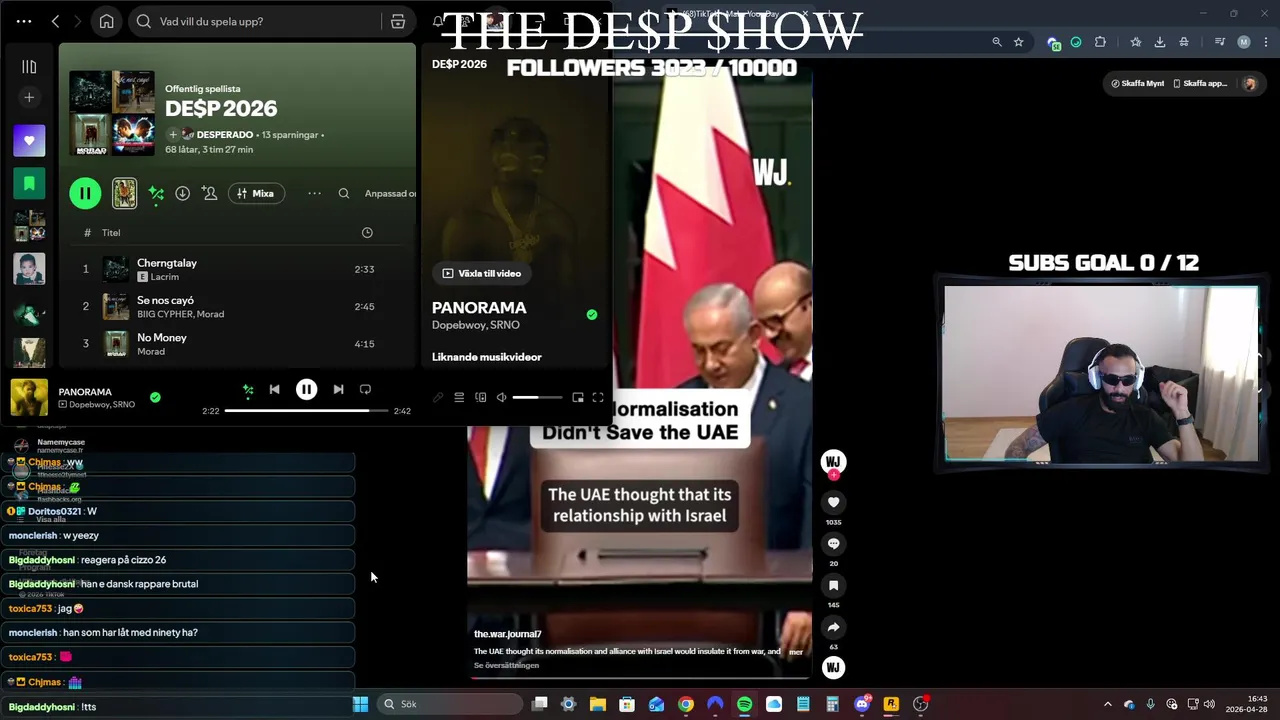Like the TikTok video with heart icon
The image size is (1280, 720).
pos(833,502)
